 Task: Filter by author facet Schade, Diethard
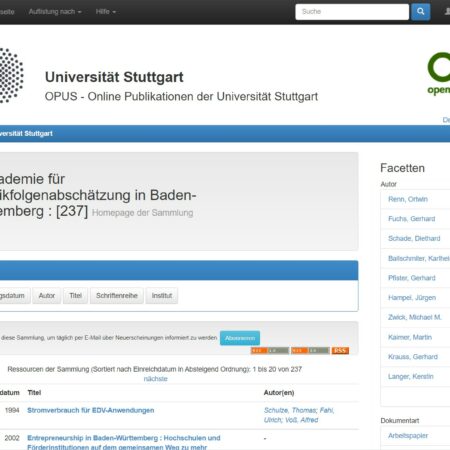pos(414,239)
